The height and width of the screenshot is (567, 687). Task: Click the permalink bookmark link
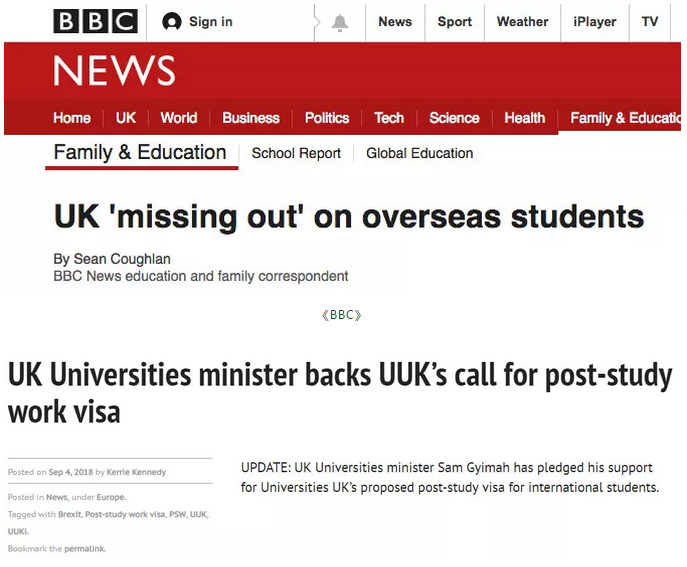(x=84, y=549)
